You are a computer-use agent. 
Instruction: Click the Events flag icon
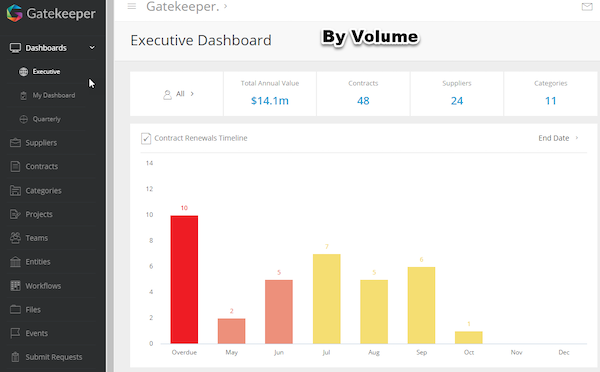point(15,333)
